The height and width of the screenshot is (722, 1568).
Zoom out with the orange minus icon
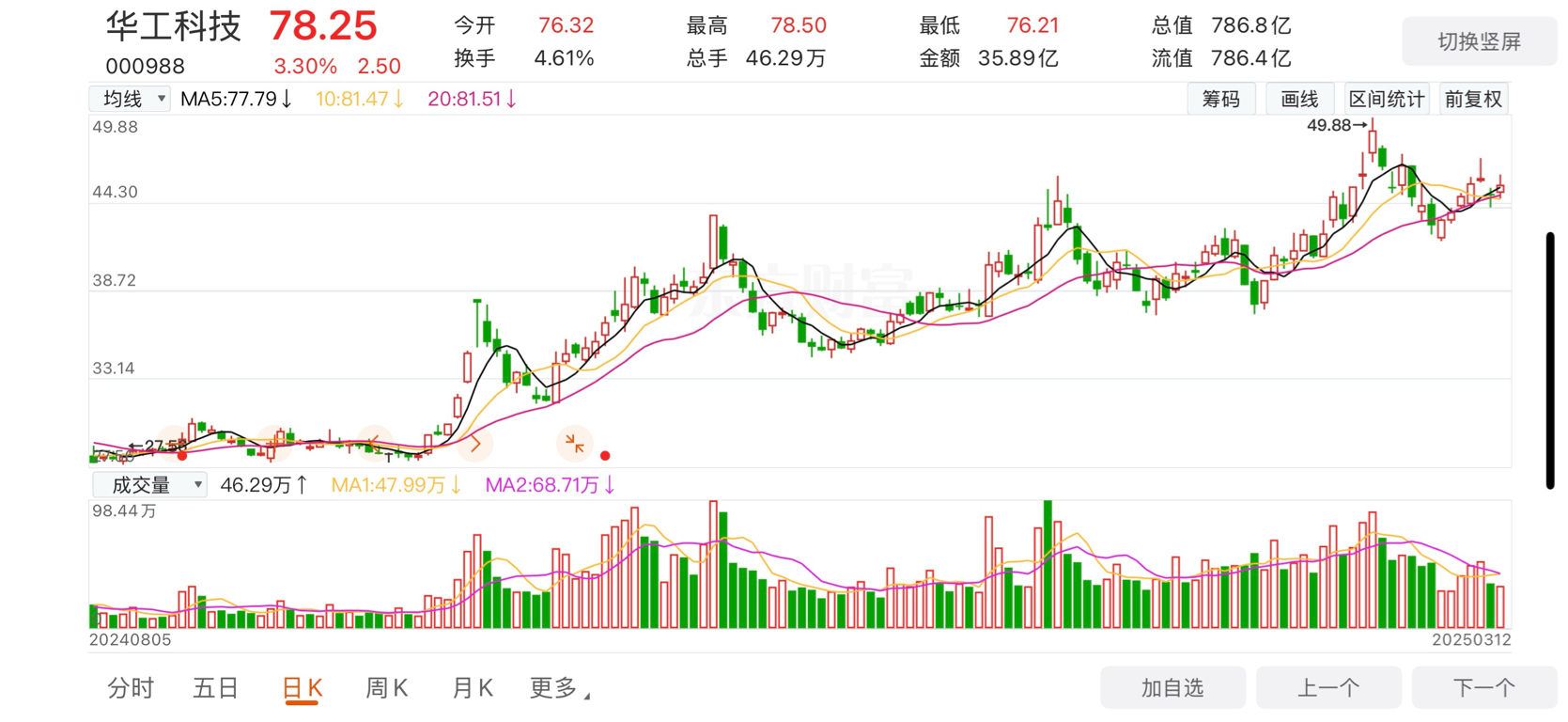(174, 443)
